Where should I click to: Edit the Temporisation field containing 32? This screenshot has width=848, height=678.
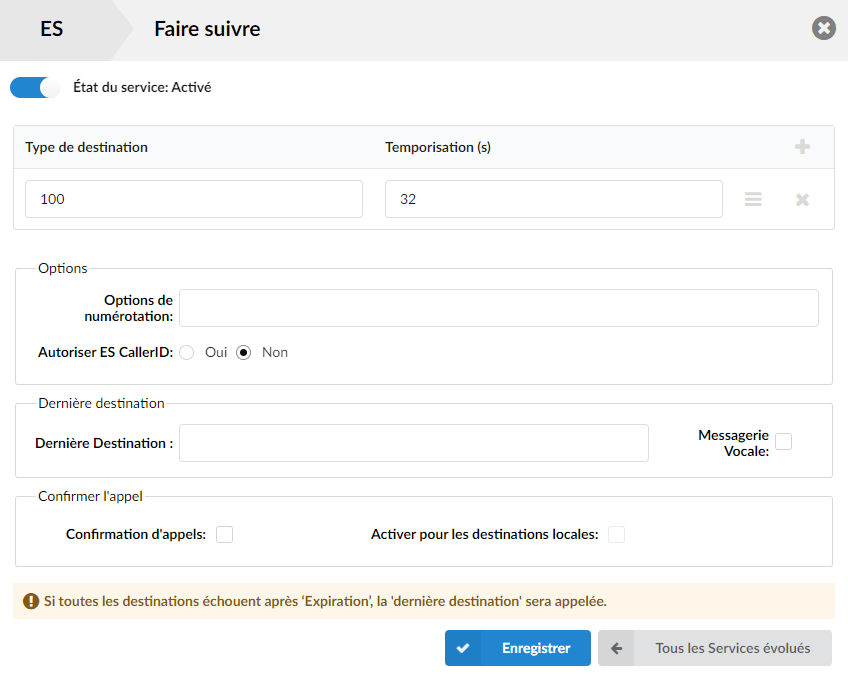(x=553, y=199)
